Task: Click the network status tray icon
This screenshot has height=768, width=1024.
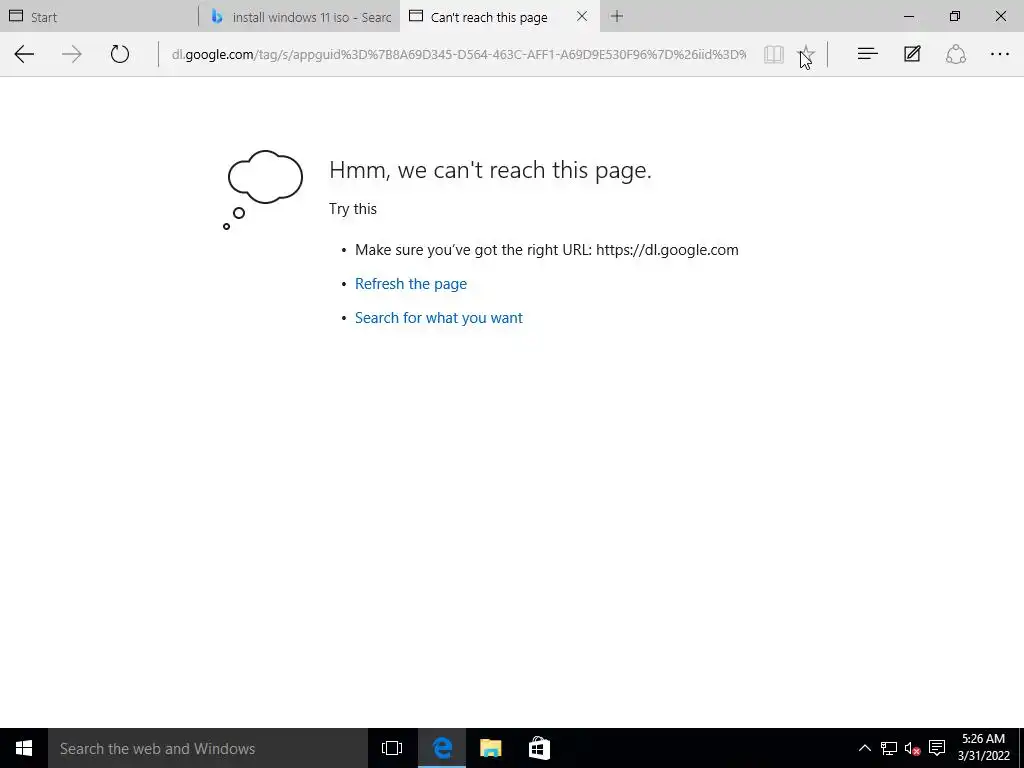Action: [x=889, y=748]
